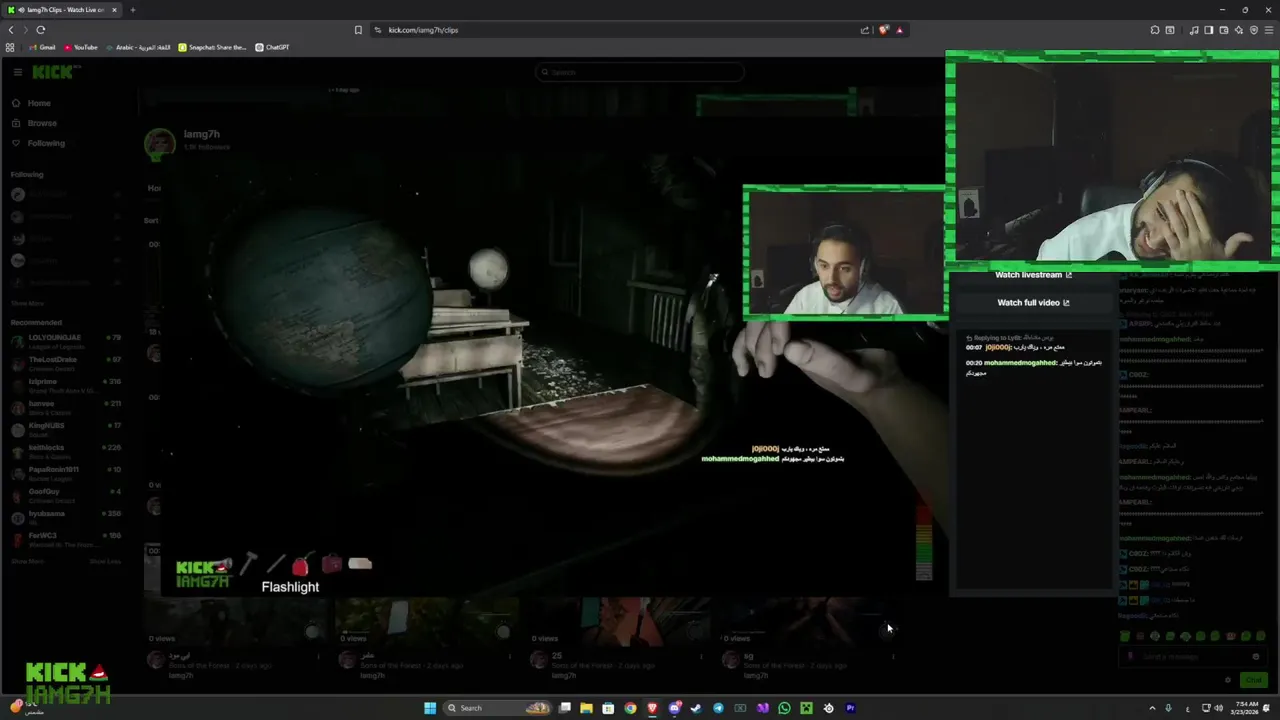
Task: Open the LOLYOUNGJAE recommended channel
Action: pyautogui.click(x=65, y=340)
